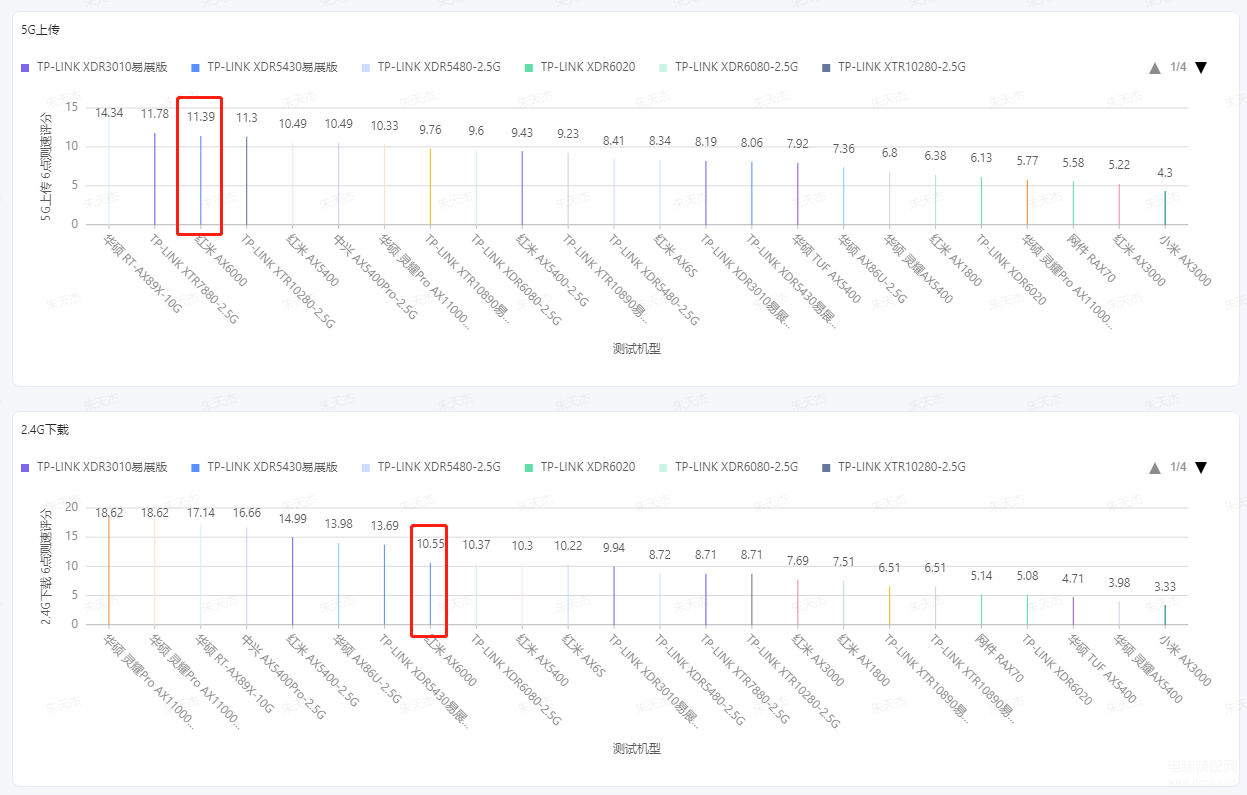The height and width of the screenshot is (795, 1247).
Task: Toggle TP-LINK XDR3010易展版 legend in 5G上传 chart
Action: (94, 67)
